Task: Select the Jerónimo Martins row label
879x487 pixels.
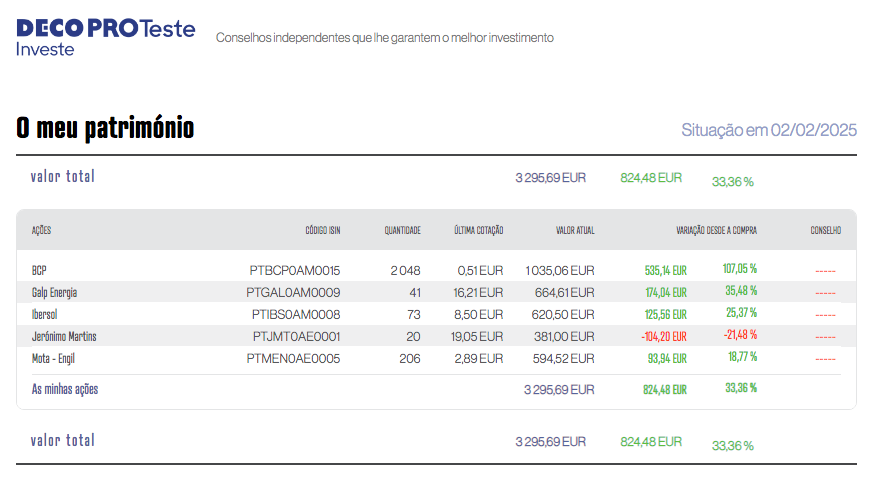Action: (64, 336)
